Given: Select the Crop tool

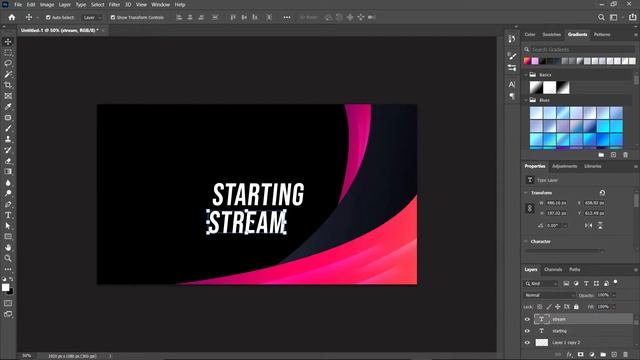Looking at the screenshot, I should click(8, 85).
